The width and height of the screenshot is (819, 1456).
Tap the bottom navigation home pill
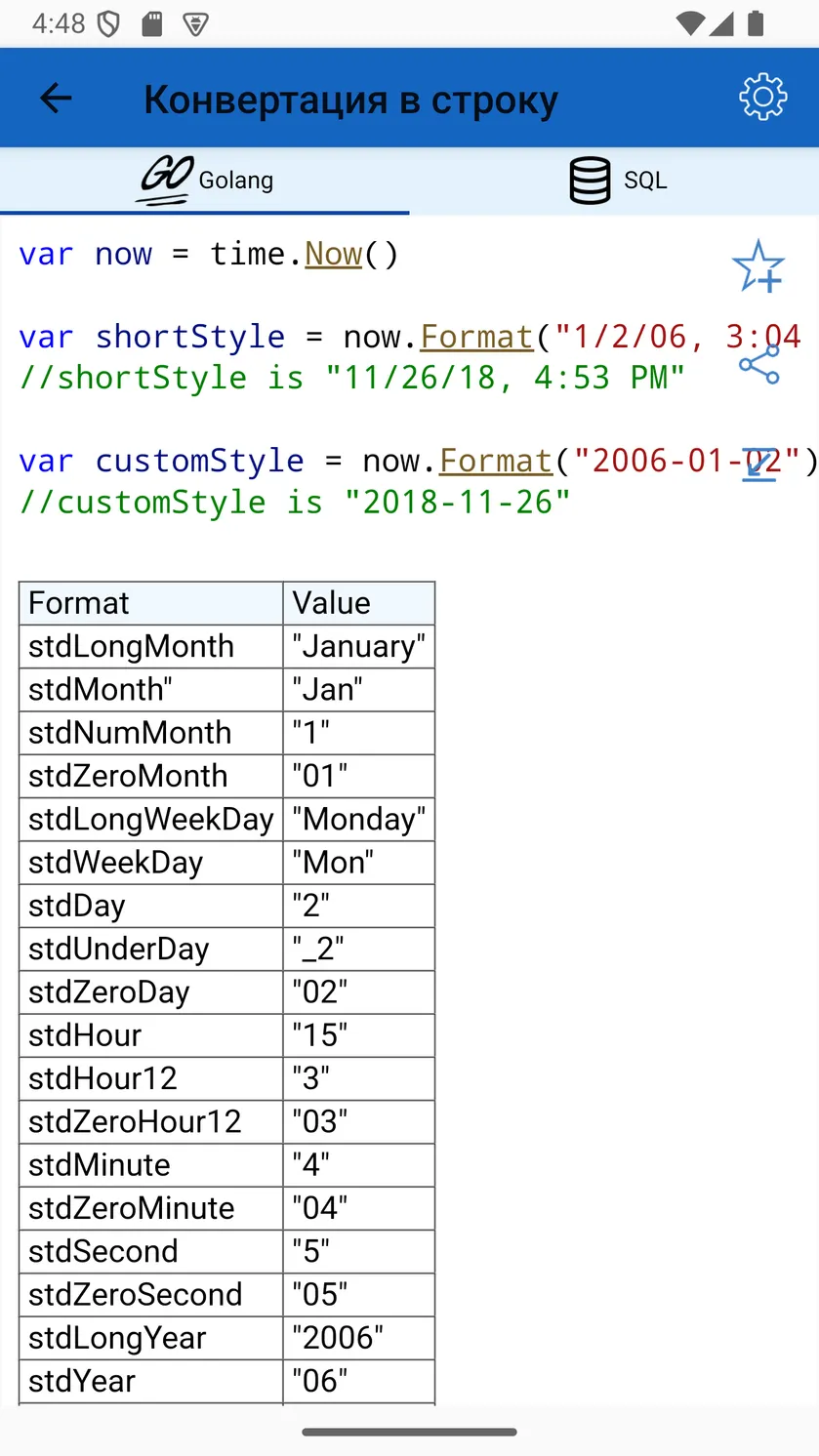click(x=409, y=1432)
